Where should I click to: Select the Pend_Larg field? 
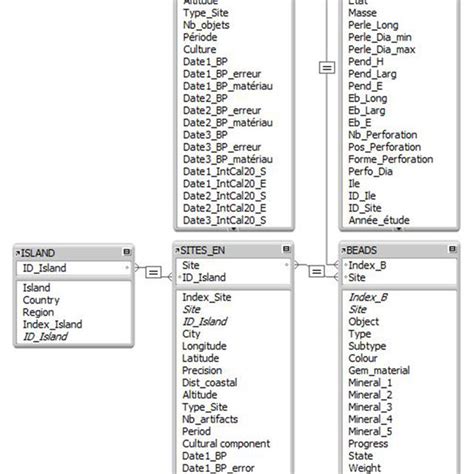coord(372,74)
